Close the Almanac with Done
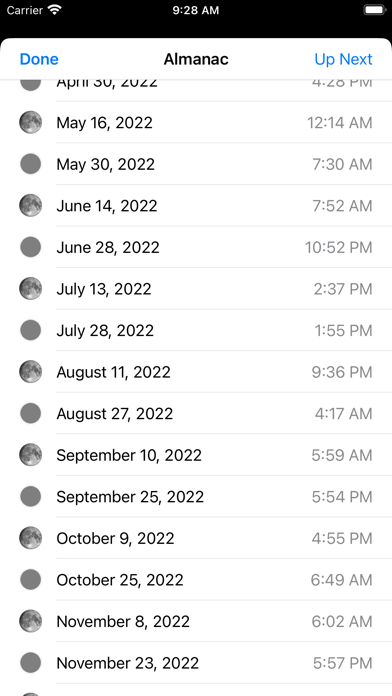The image size is (392, 696). coord(39,59)
